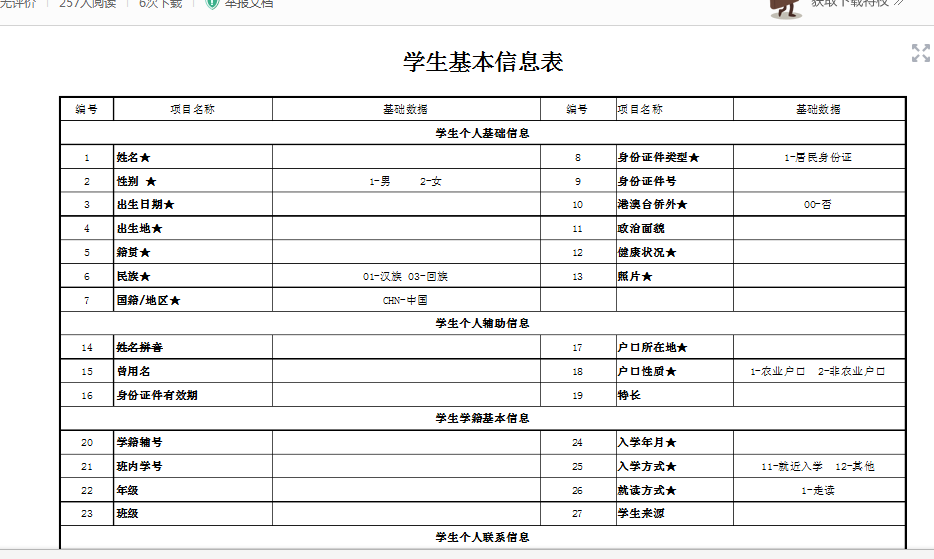
Task: Click the 就读方式★ label
Action: click(x=646, y=490)
